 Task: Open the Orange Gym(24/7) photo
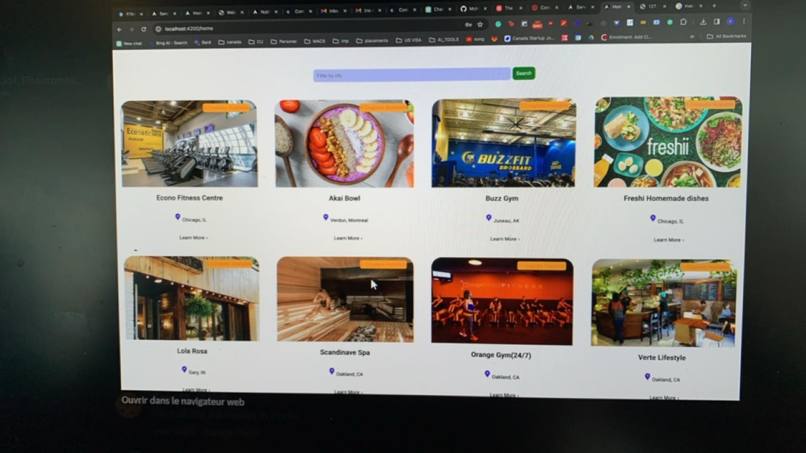502,301
